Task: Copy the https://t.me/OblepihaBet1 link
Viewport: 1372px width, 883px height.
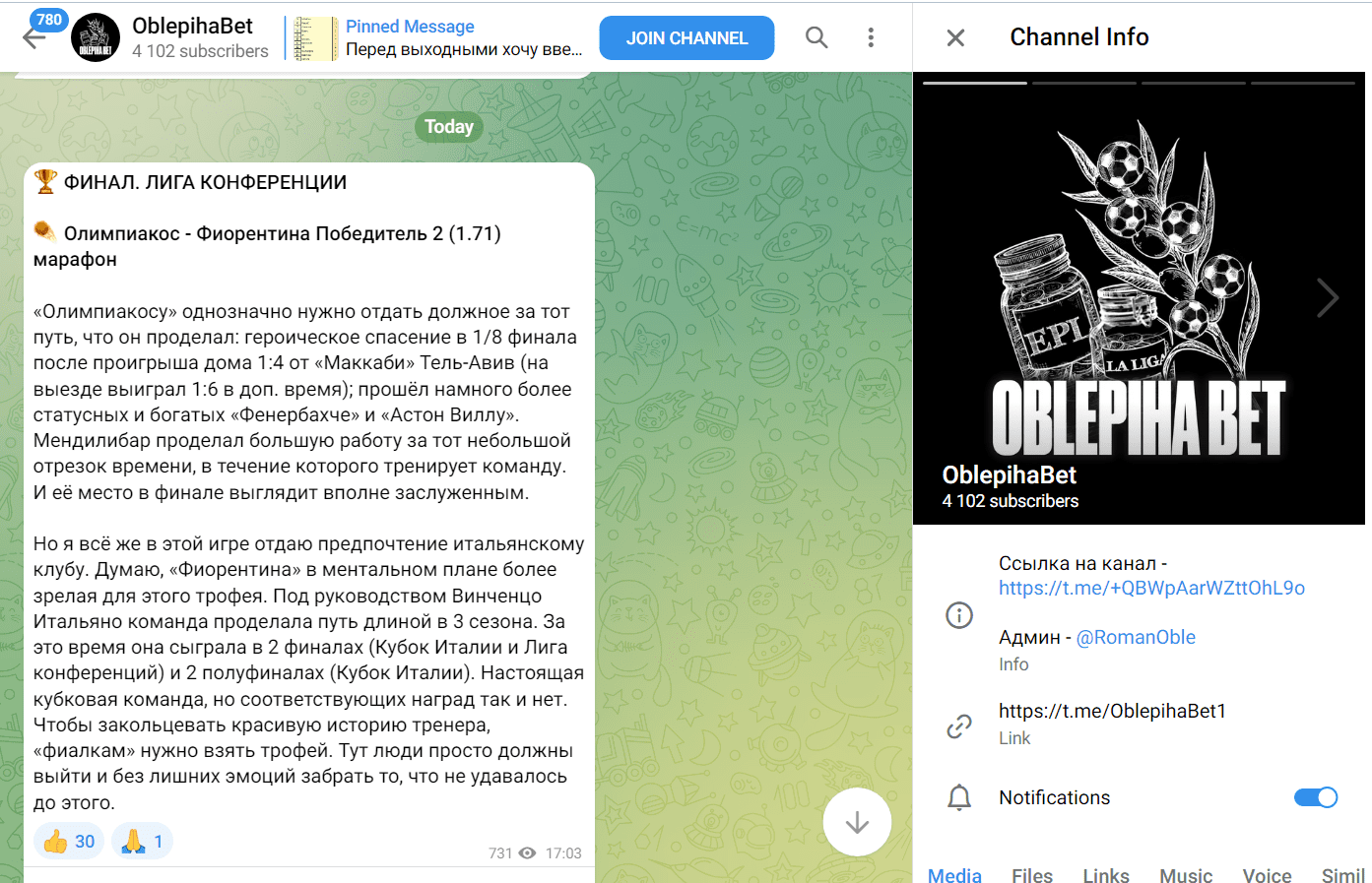Action: pyautogui.click(x=1112, y=711)
